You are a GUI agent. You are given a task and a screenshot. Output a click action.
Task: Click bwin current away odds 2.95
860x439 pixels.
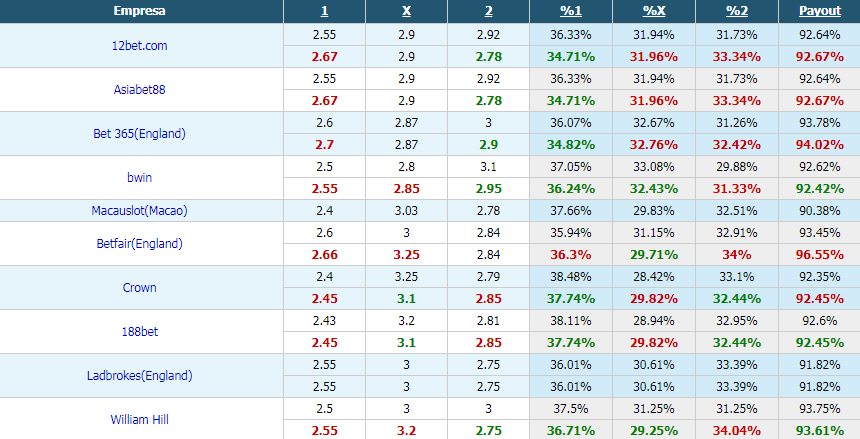click(x=489, y=189)
